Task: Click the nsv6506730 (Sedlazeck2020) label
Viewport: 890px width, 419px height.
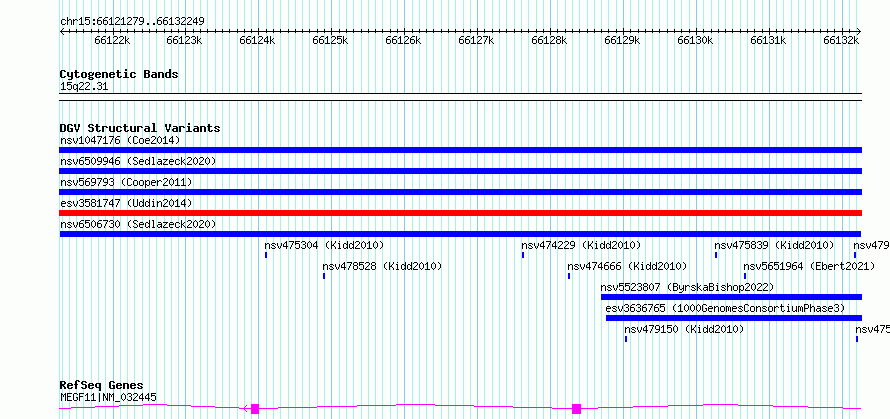Action: point(138,224)
